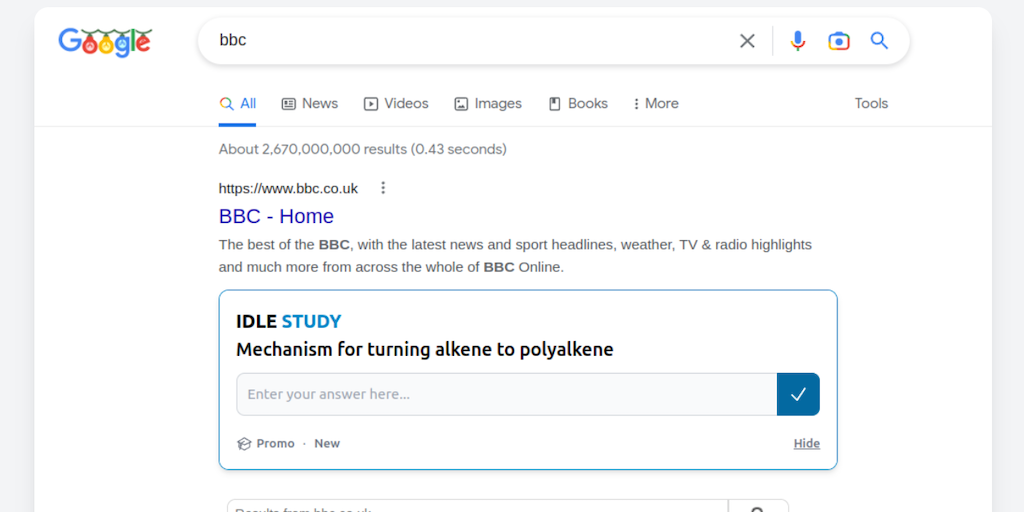Switch to the News tab
This screenshot has width=1024, height=512.
tap(310, 104)
